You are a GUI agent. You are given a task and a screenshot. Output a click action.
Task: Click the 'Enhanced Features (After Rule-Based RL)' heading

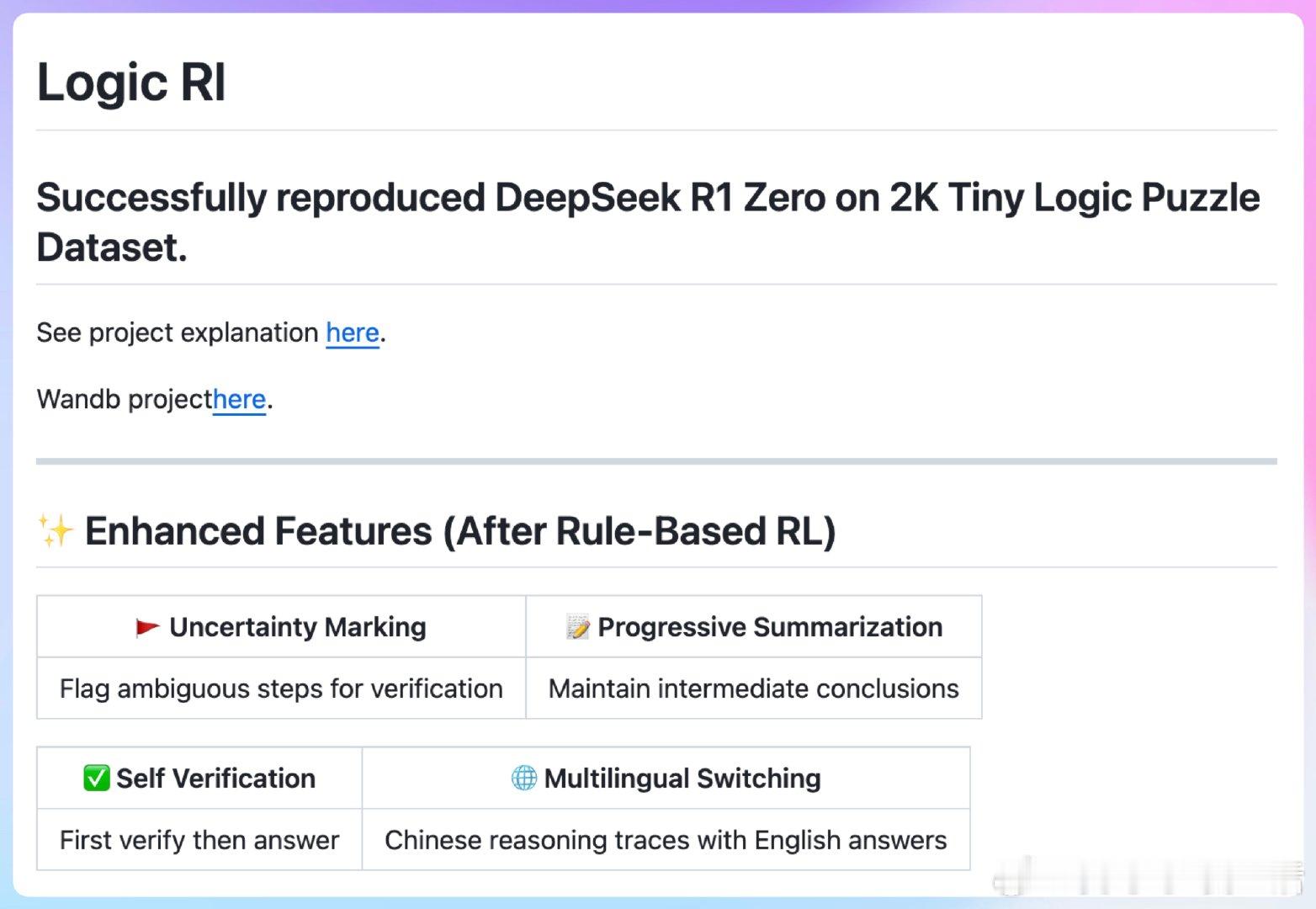(x=460, y=531)
